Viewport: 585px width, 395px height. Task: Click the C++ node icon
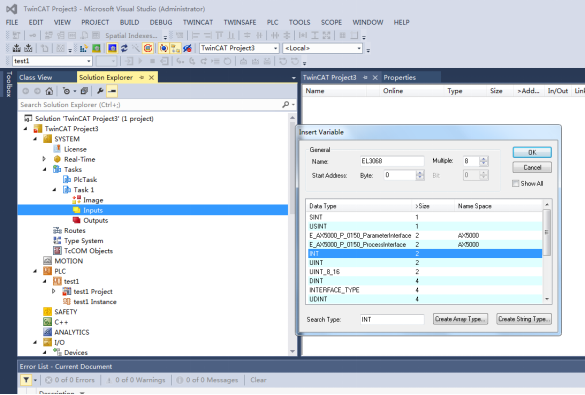pos(47,322)
